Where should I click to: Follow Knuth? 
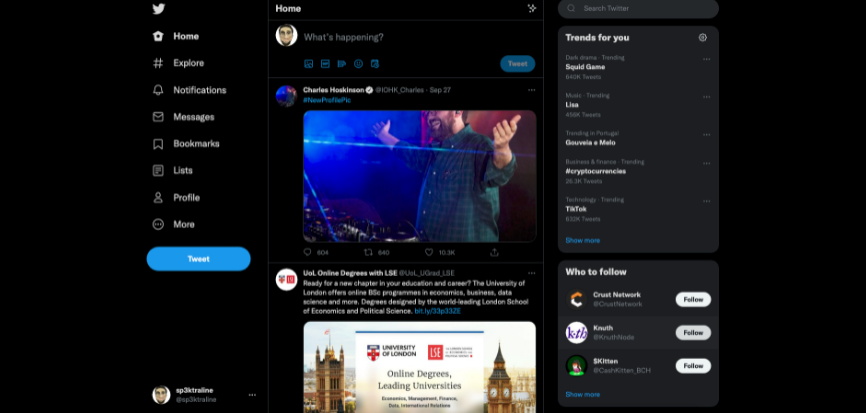(x=693, y=333)
